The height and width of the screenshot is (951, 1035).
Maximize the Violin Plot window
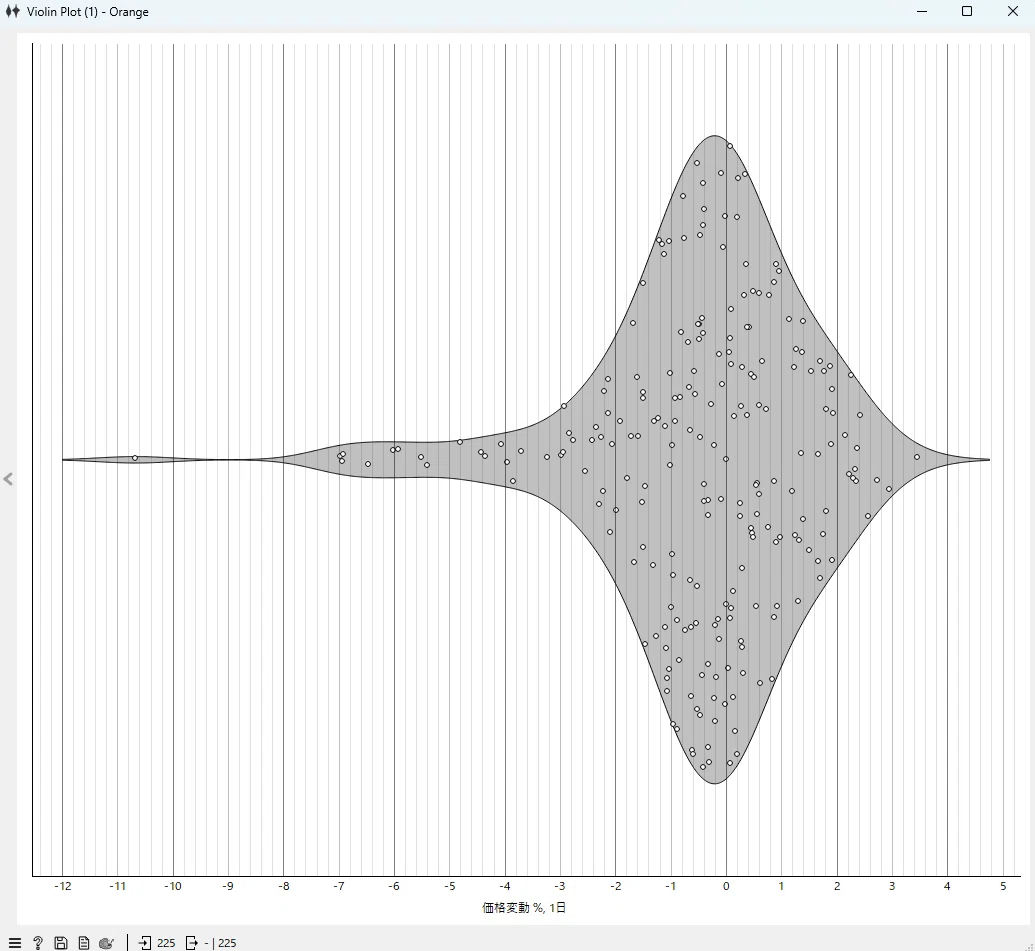click(967, 11)
